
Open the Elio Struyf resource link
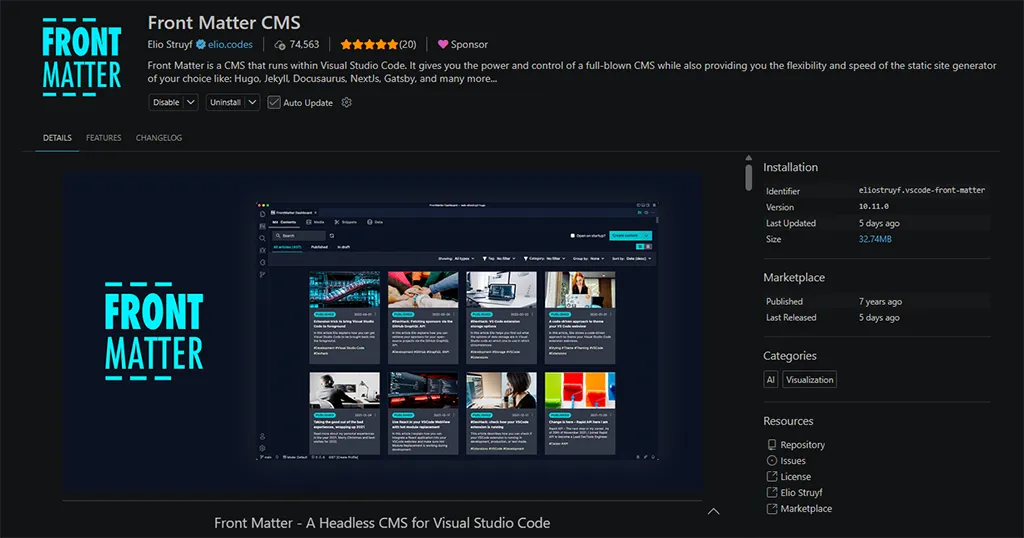[x=801, y=492]
